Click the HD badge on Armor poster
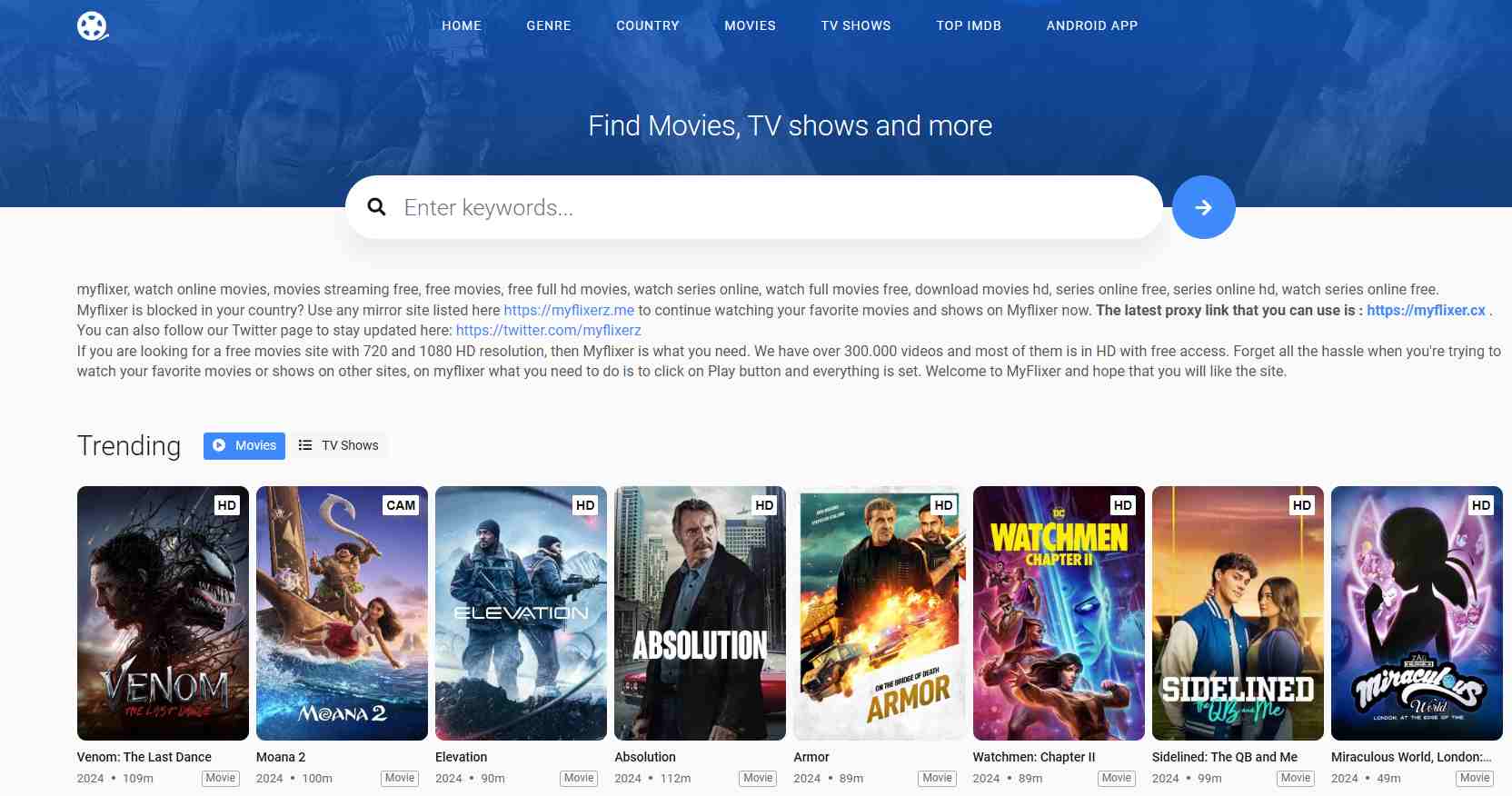Viewport: 1512px width, 796px height. pos(943,505)
